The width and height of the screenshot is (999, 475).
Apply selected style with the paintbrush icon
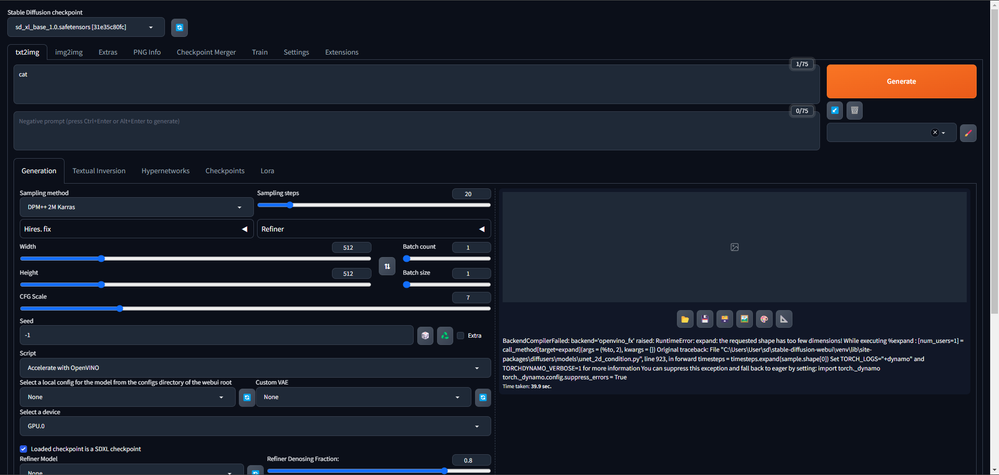click(967, 133)
